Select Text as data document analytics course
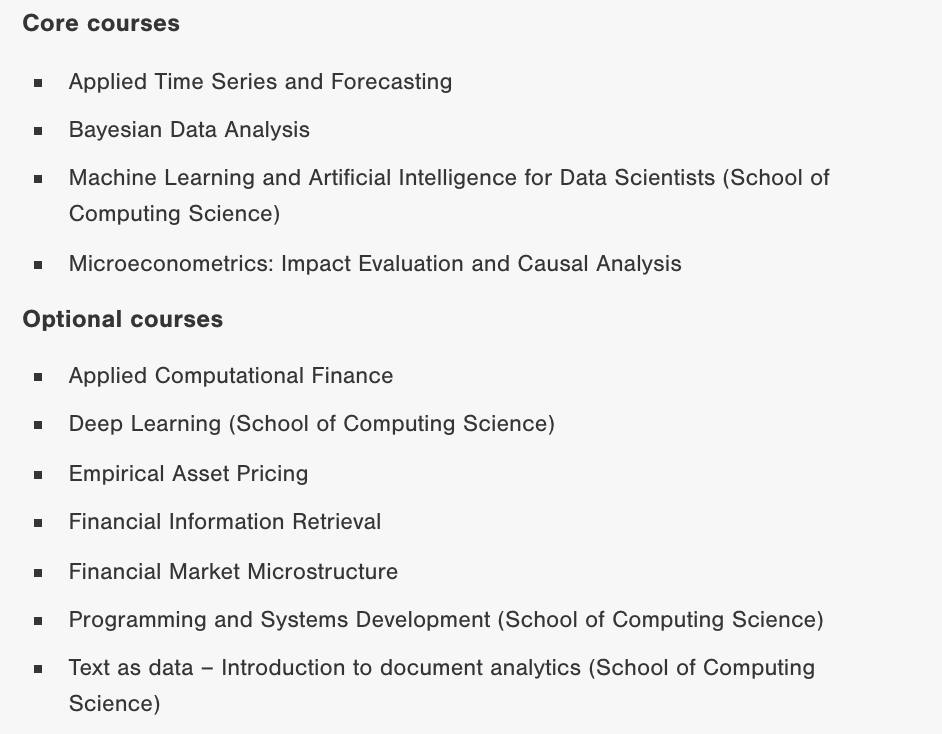Screen dimensions: 942x734 (x=442, y=686)
